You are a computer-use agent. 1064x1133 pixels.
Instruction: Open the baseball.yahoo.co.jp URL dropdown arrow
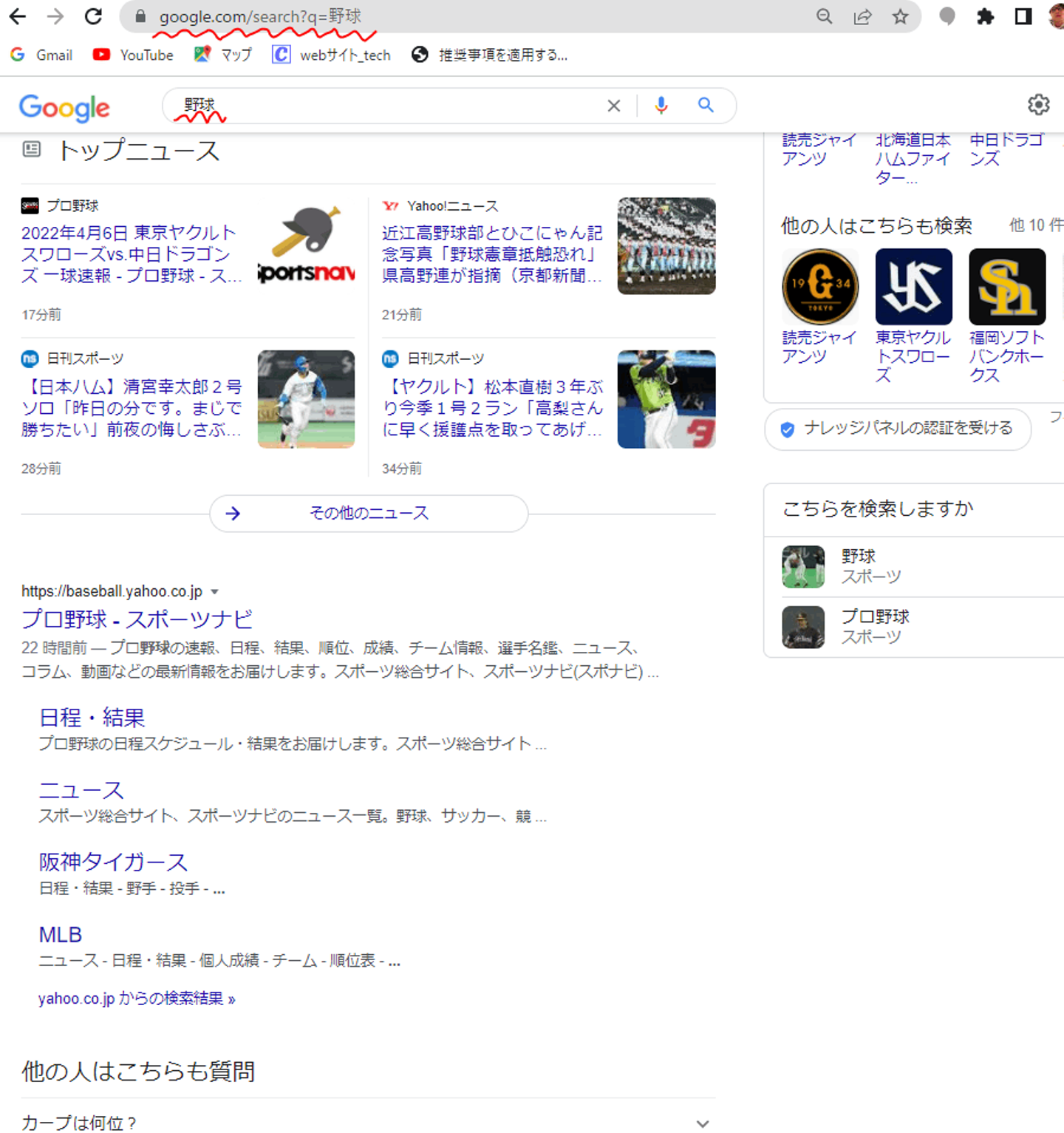(214, 591)
